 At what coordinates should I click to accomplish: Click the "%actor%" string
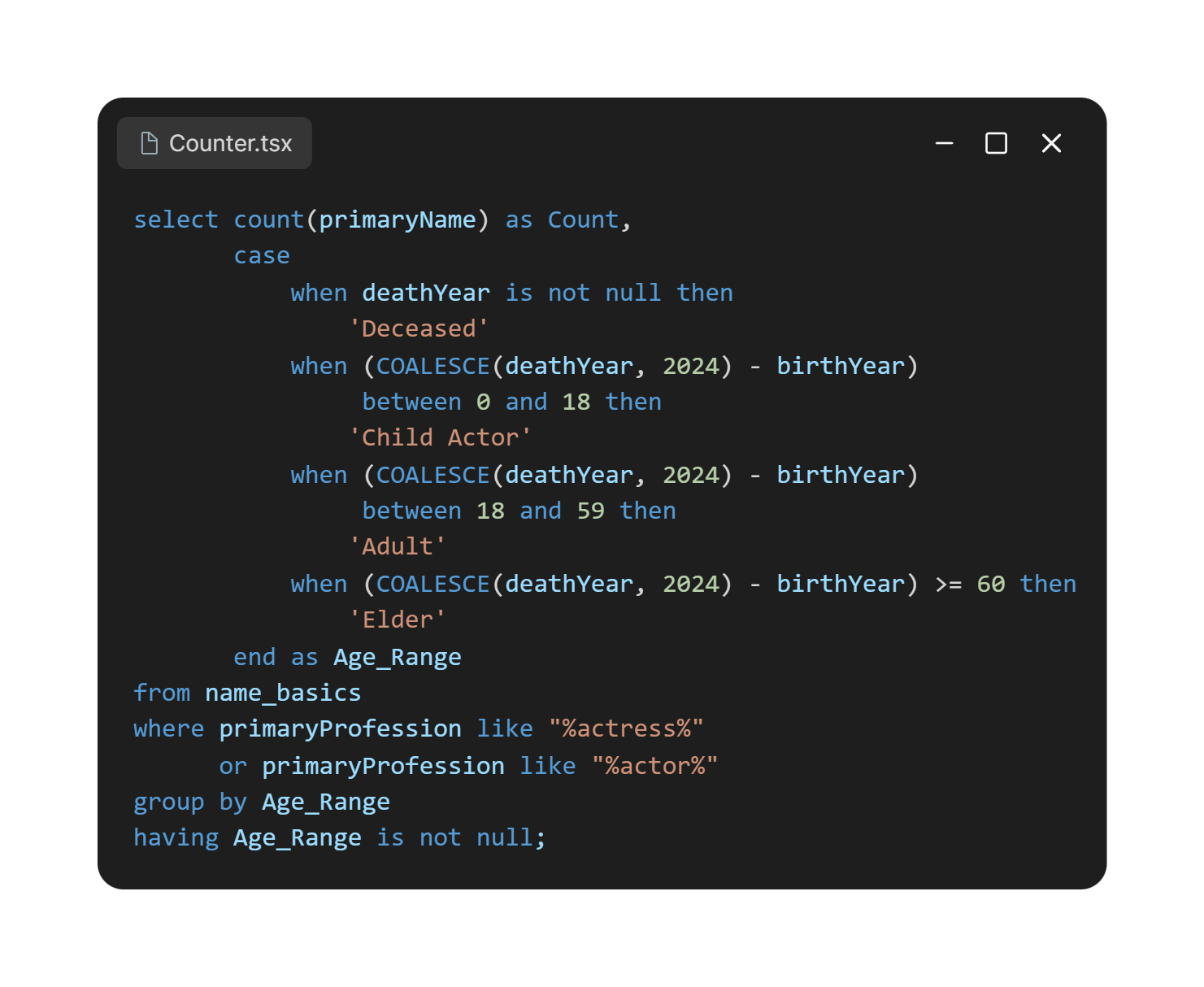pyautogui.click(x=655, y=766)
